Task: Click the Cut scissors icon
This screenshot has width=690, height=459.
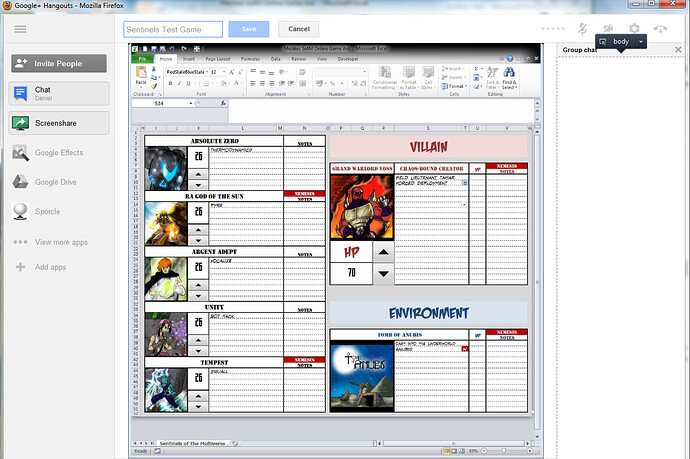Action: click(x=154, y=70)
